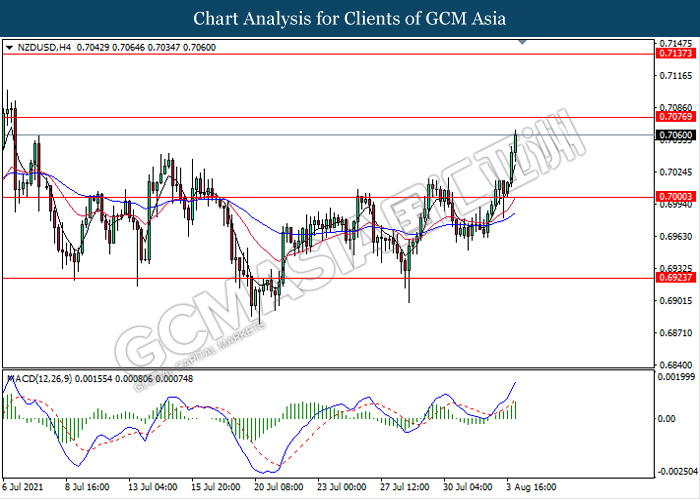Screen dimensions: 700x500
Task: Click the 0.71165 price scale value
Action: coord(676,76)
